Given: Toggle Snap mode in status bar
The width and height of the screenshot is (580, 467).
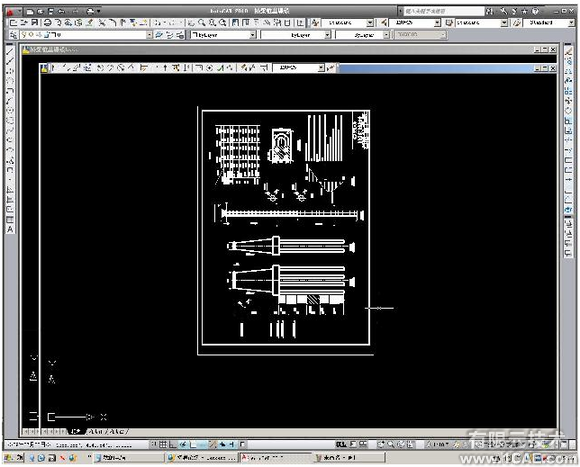Looking at the screenshot, I should tap(154, 444).
